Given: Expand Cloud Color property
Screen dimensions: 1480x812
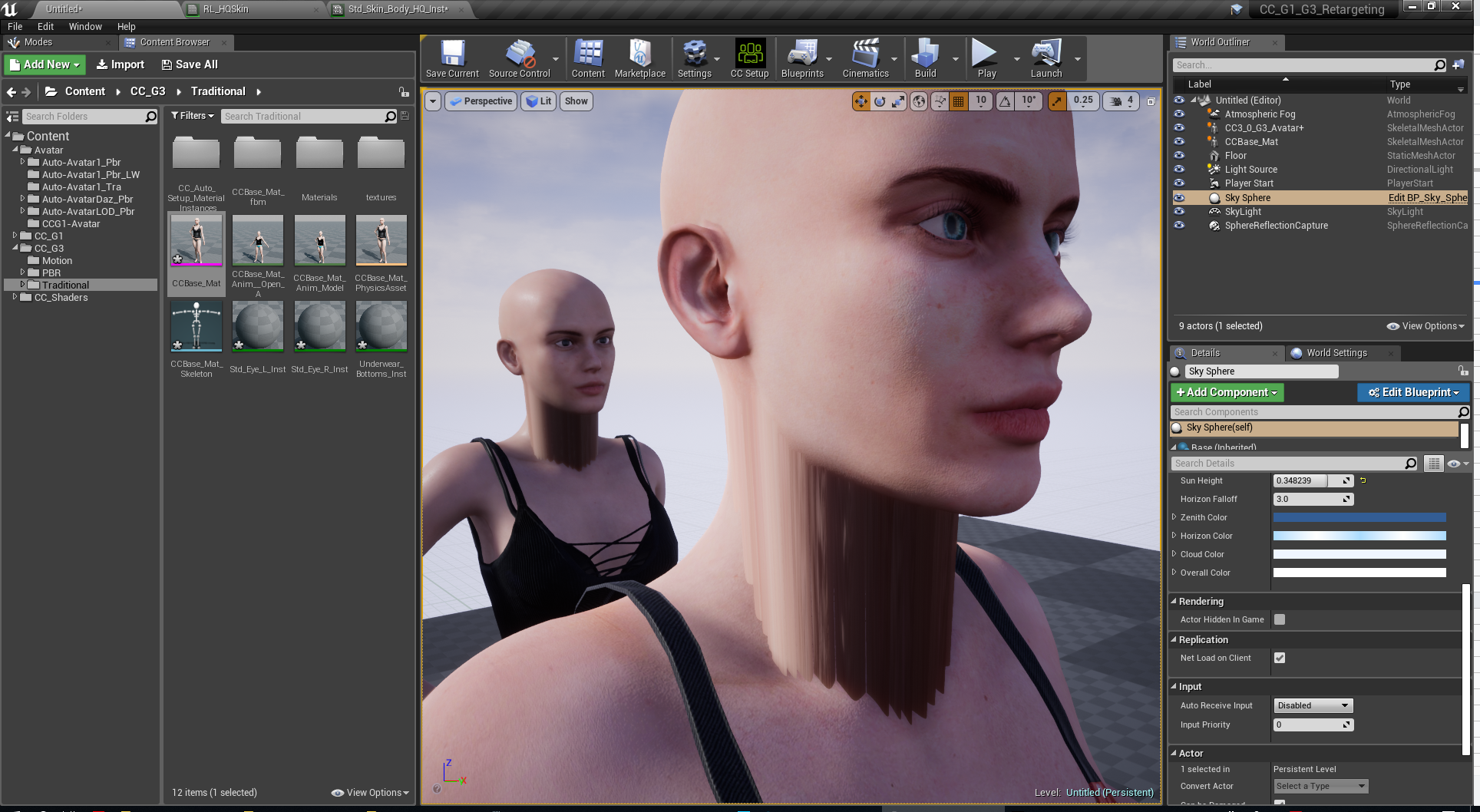Looking at the screenshot, I should [1174, 554].
